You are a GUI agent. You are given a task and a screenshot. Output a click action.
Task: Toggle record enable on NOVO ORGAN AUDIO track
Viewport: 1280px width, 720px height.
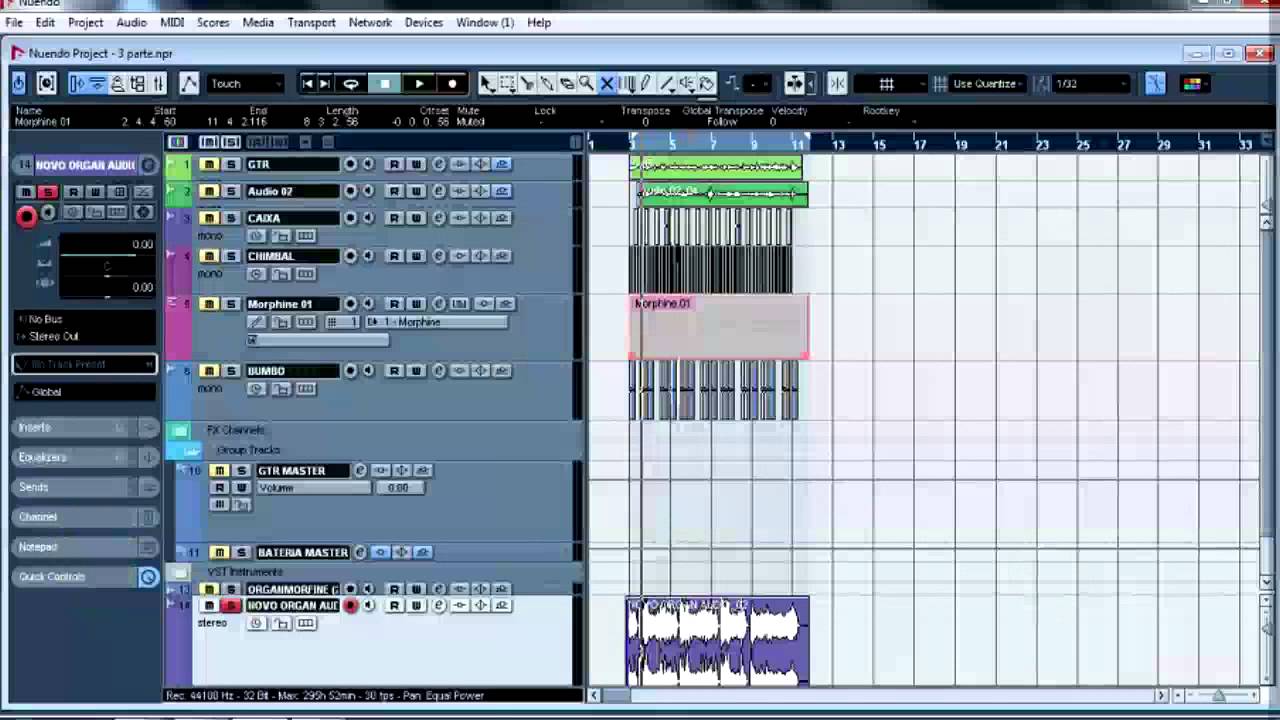click(350, 606)
